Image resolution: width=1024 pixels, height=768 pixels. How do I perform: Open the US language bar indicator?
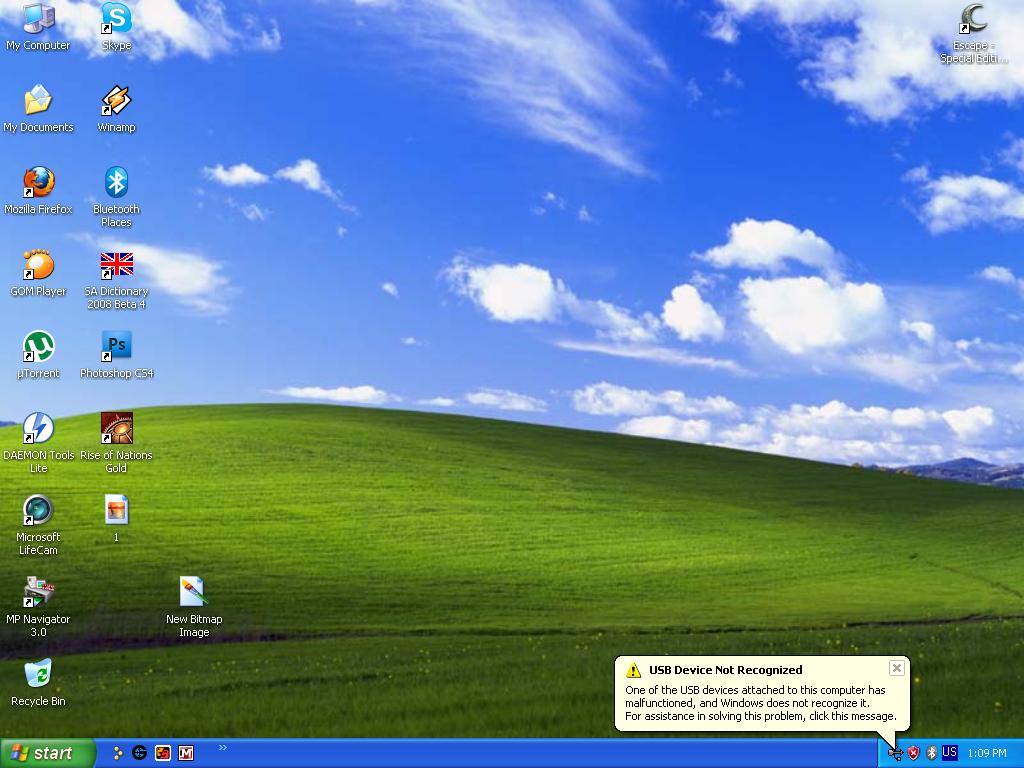(x=950, y=752)
